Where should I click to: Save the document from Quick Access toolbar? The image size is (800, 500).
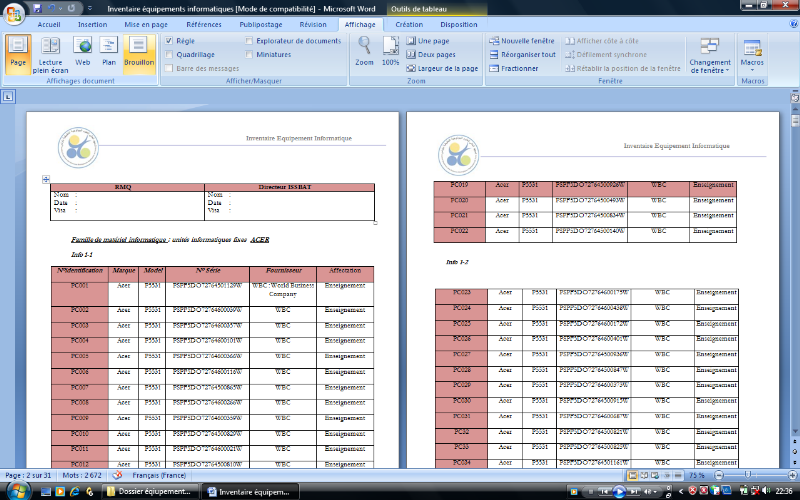(37, 8)
